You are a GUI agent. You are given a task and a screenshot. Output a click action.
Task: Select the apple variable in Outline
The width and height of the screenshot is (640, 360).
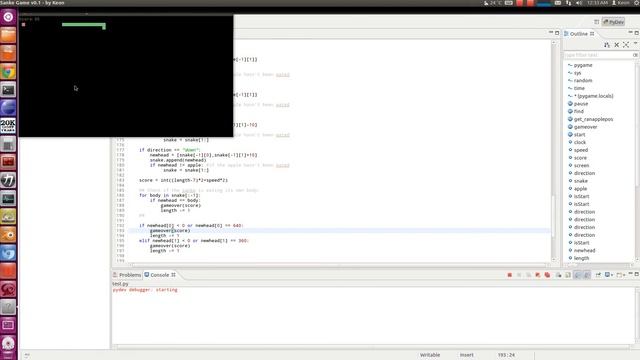click(580, 189)
